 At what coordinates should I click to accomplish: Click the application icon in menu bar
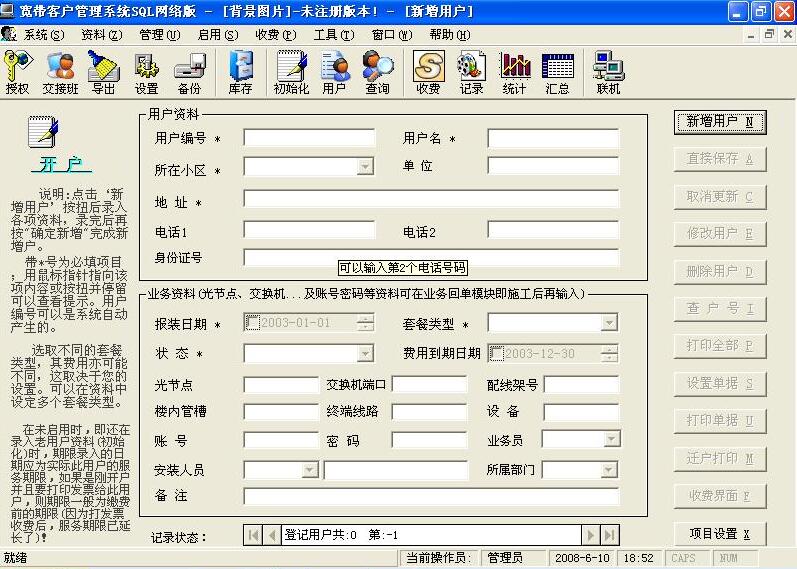coord(9,34)
